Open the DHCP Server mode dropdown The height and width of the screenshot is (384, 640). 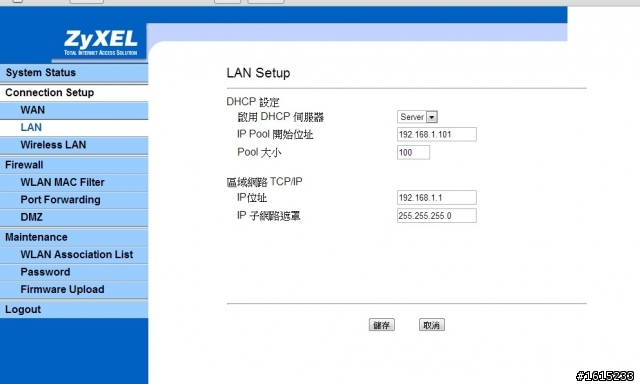[x=417, y=117]
